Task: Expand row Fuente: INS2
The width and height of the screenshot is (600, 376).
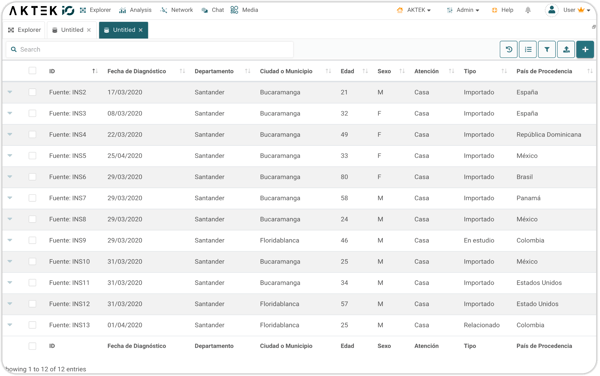Action: click(10, 92)
